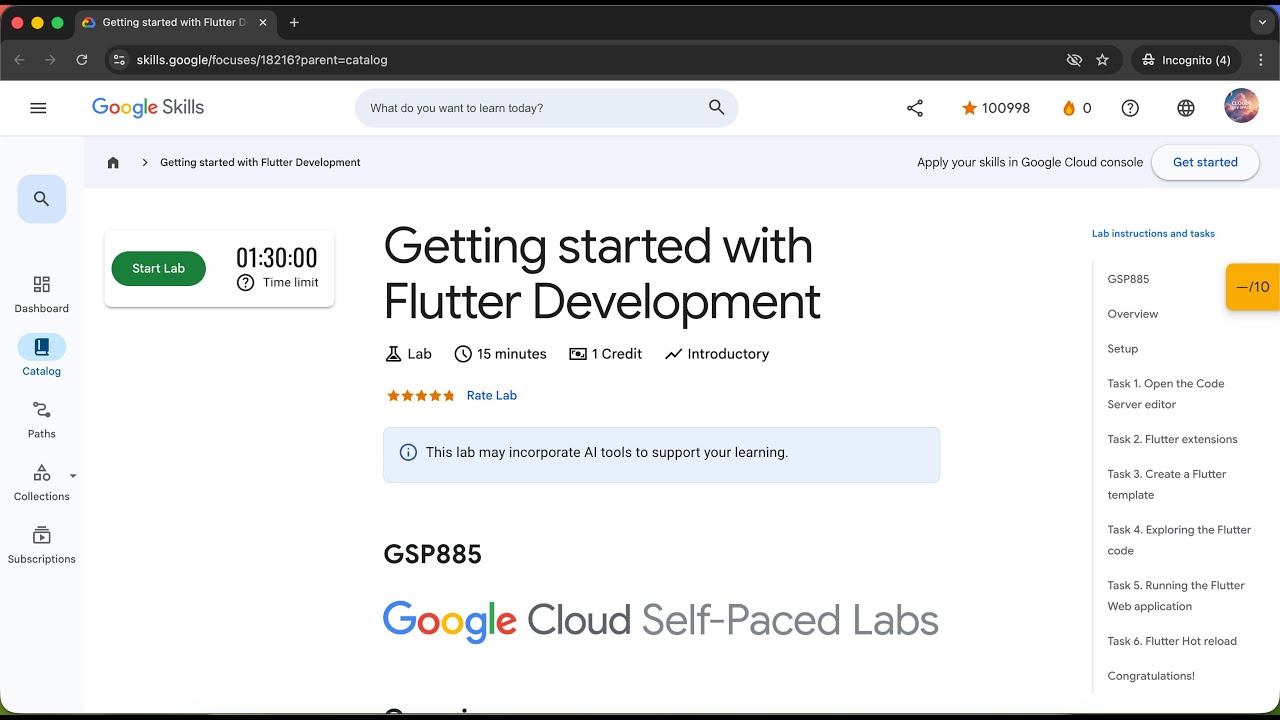Click the Incognito (4) indicator
1280x720 pixels.
coord(1187,60)
